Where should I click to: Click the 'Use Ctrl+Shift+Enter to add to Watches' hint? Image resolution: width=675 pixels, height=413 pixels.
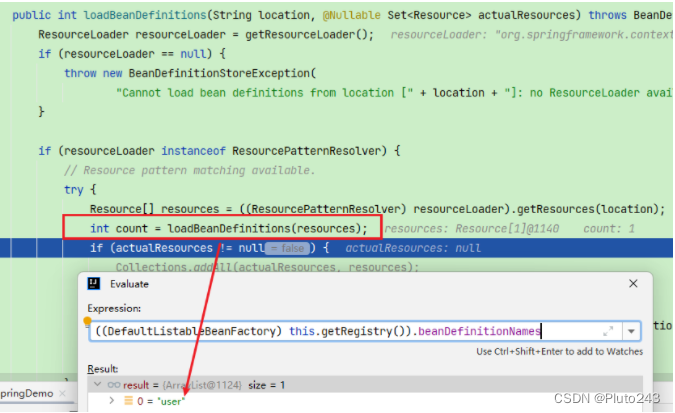[559, 351]
